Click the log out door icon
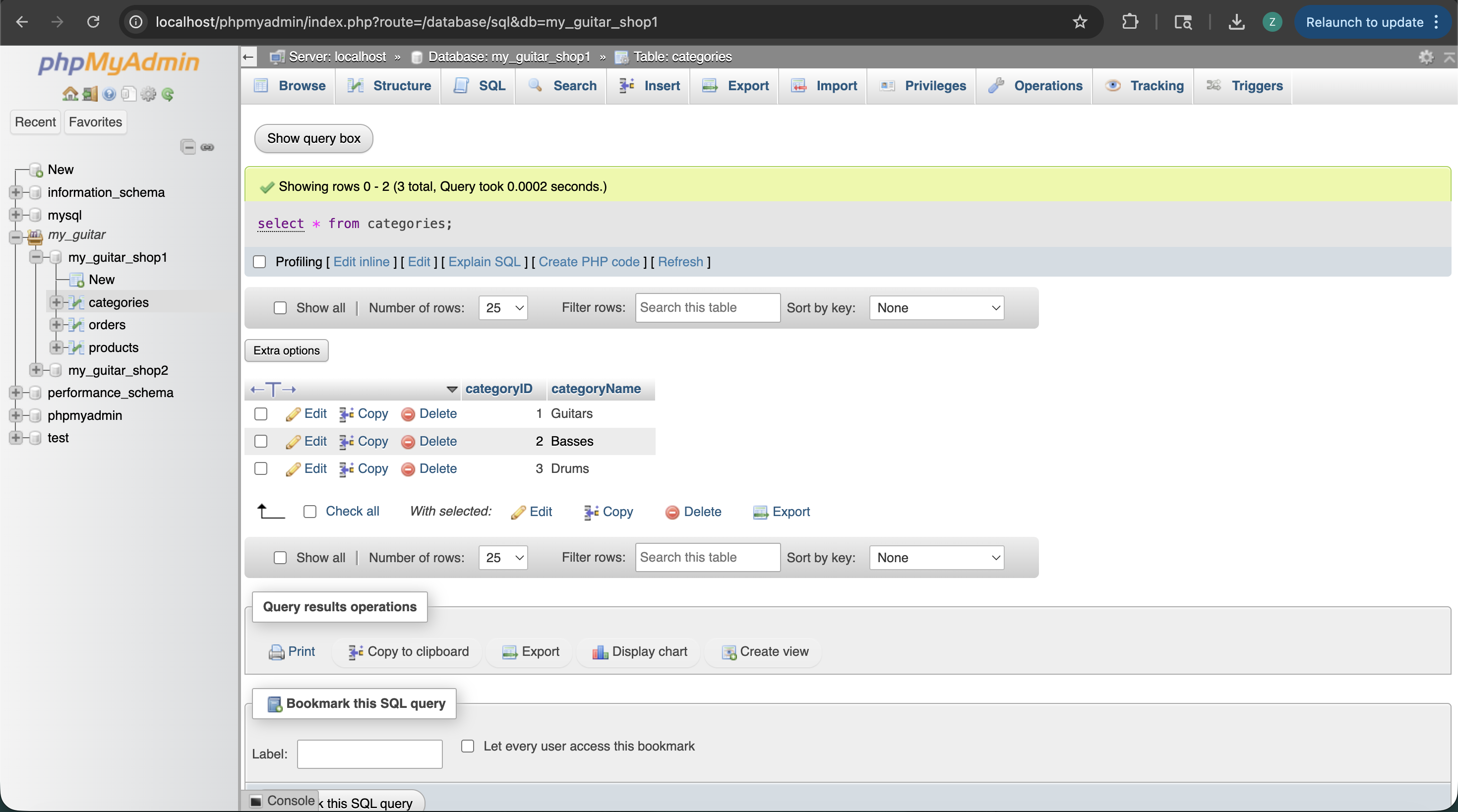Viewport: 1458px width, 812px height. click(90, 94)
